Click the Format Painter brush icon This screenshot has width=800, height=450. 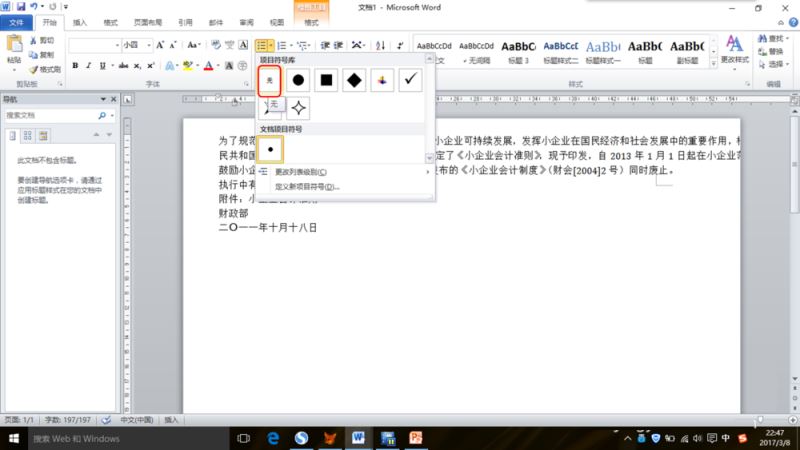(x=45, y=69)
